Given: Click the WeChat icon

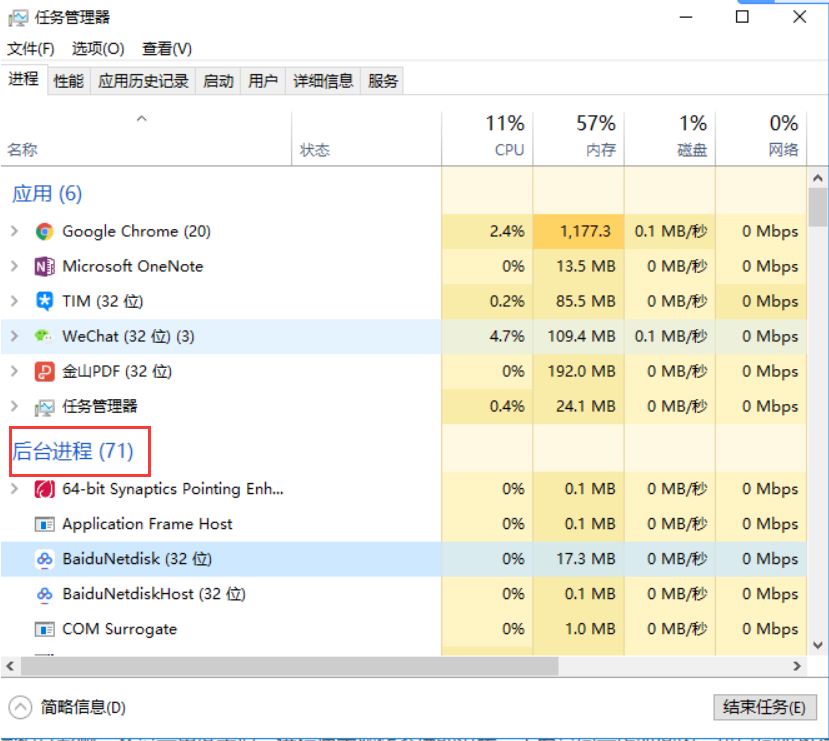Looking at the screenshot, I should click(44, 336).
